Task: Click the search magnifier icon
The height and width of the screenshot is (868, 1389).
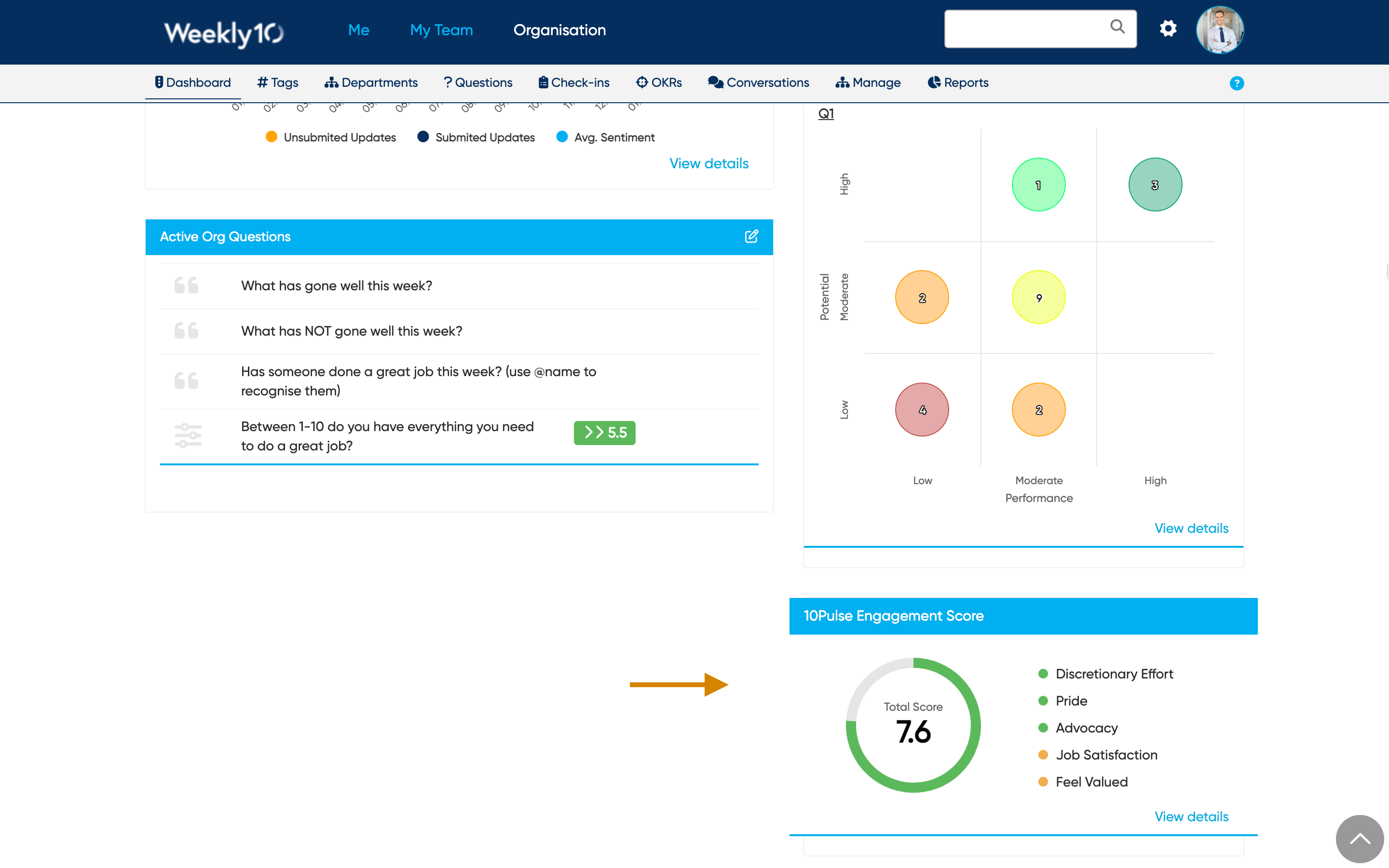Action: pyautogui.click(x=1117, y=27)
